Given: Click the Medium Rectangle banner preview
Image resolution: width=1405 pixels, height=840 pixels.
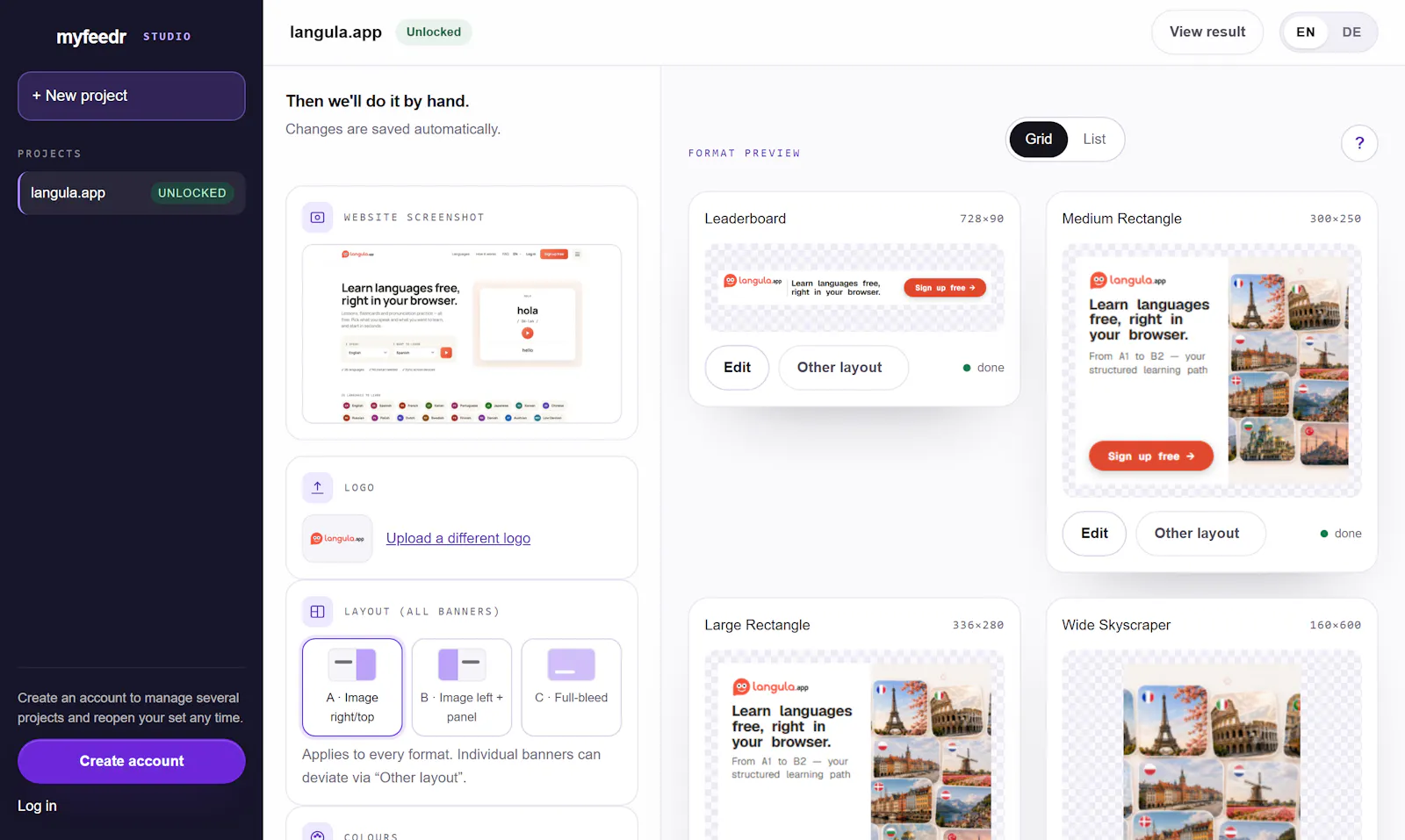Looking at the screenshot, I should (1212, 370).
